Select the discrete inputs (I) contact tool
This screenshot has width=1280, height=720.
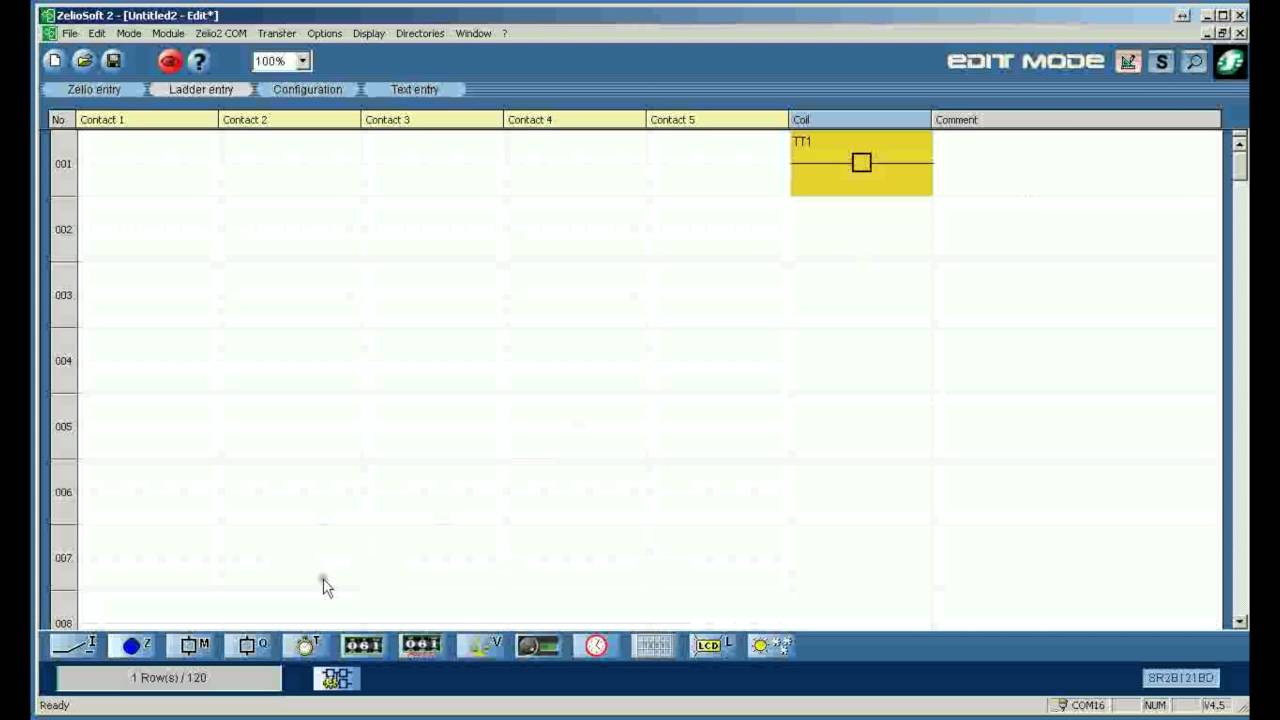(74, 646)
